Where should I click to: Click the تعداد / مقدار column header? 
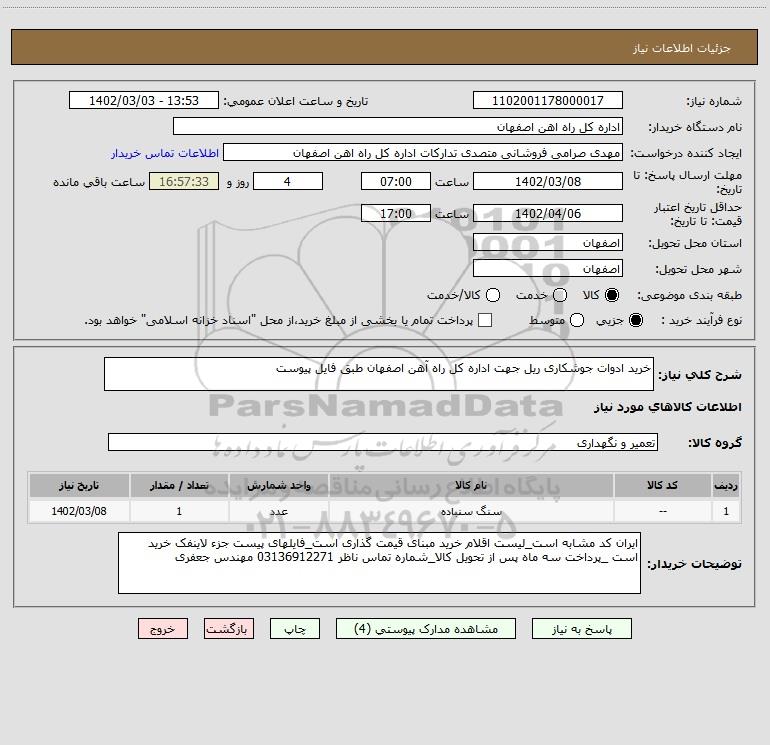tap(179, 485)
